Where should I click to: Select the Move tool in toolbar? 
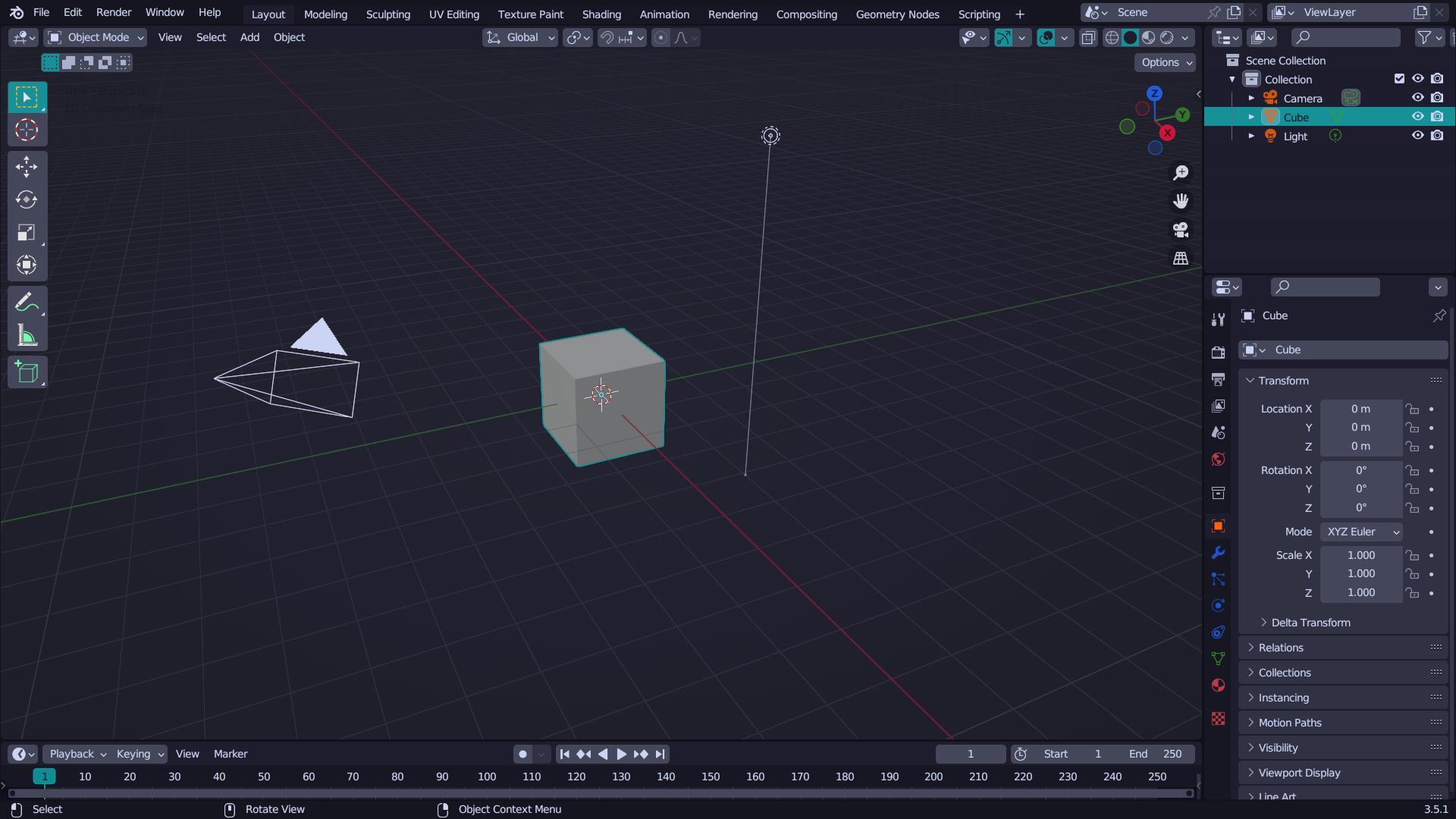(x=27, y=166)
